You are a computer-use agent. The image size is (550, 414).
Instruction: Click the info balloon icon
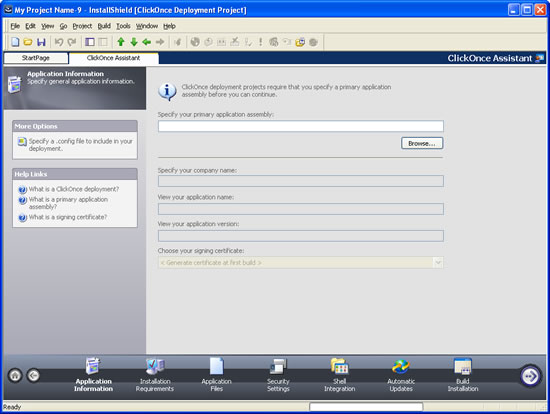(x=167, y=92)
